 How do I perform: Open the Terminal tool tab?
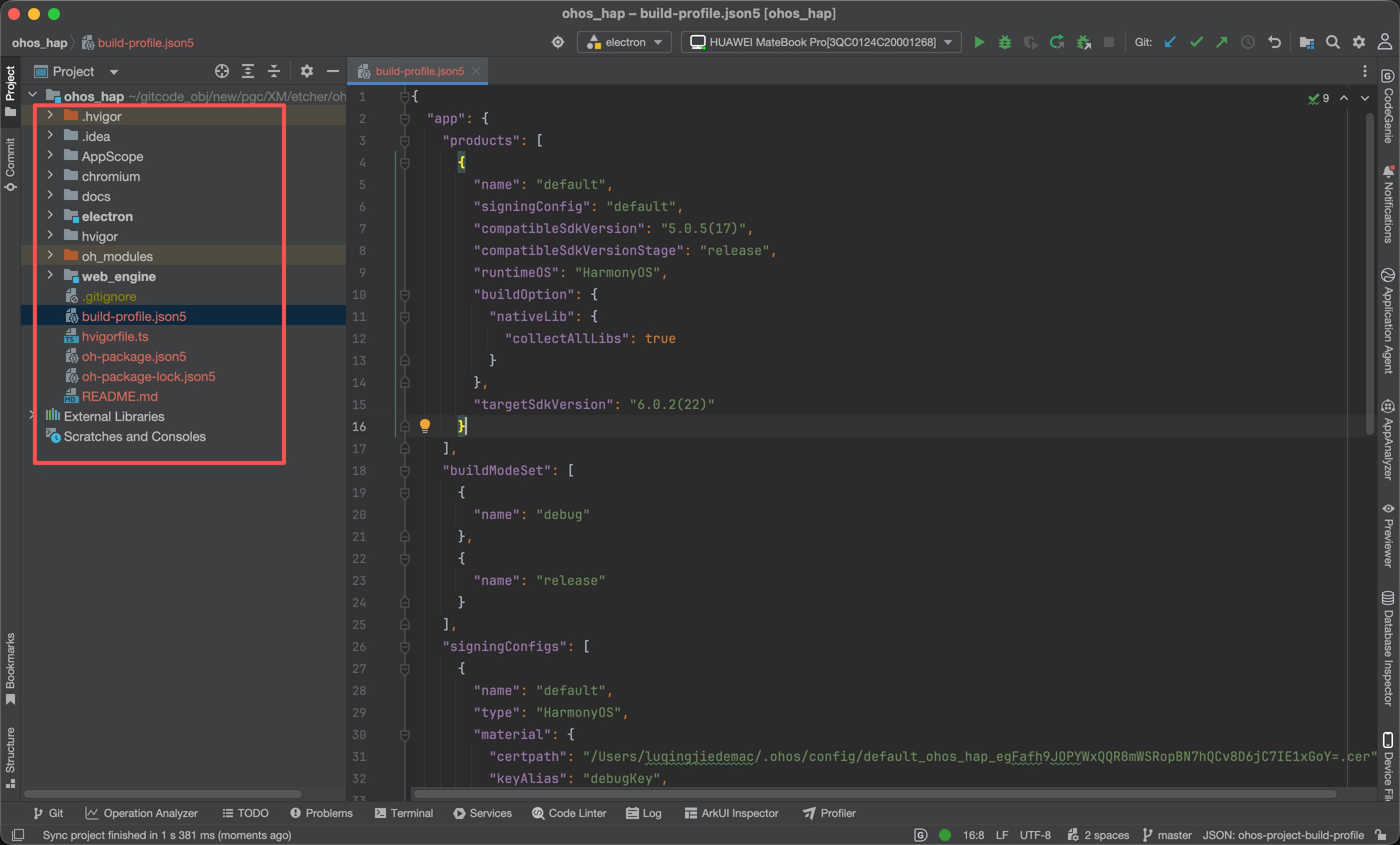404,813
